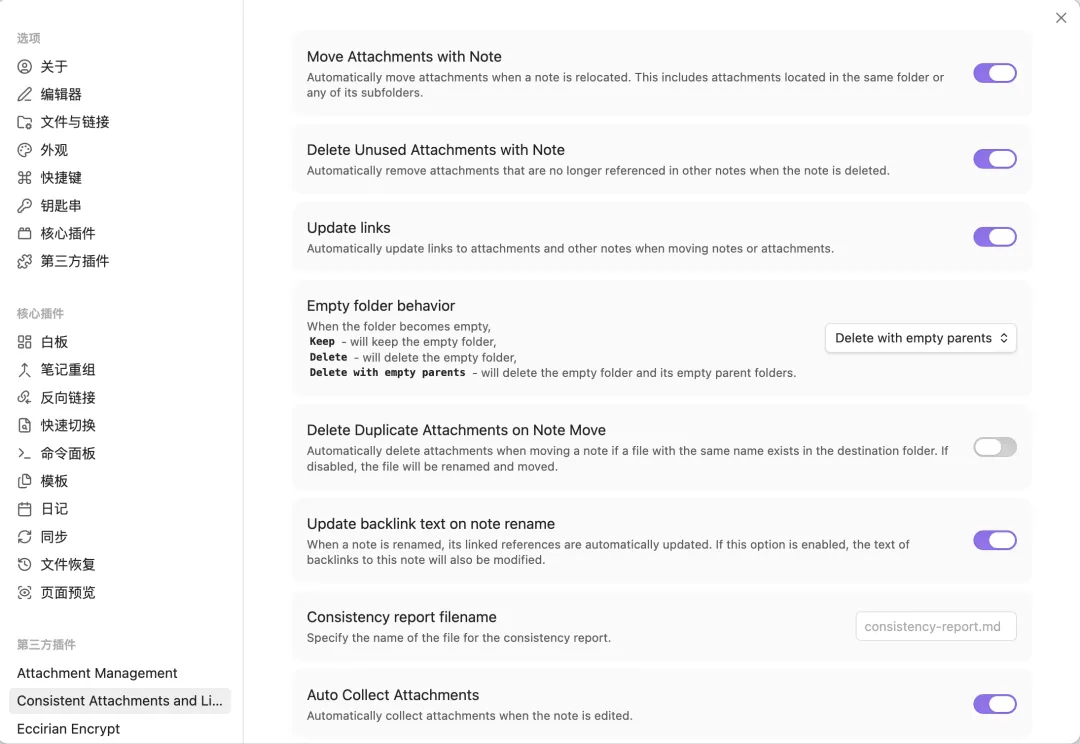The height and width of the screenshot is (744, 1080).
Task: Open the Empty folder behavior dropdown
Action: pos(920,338)
